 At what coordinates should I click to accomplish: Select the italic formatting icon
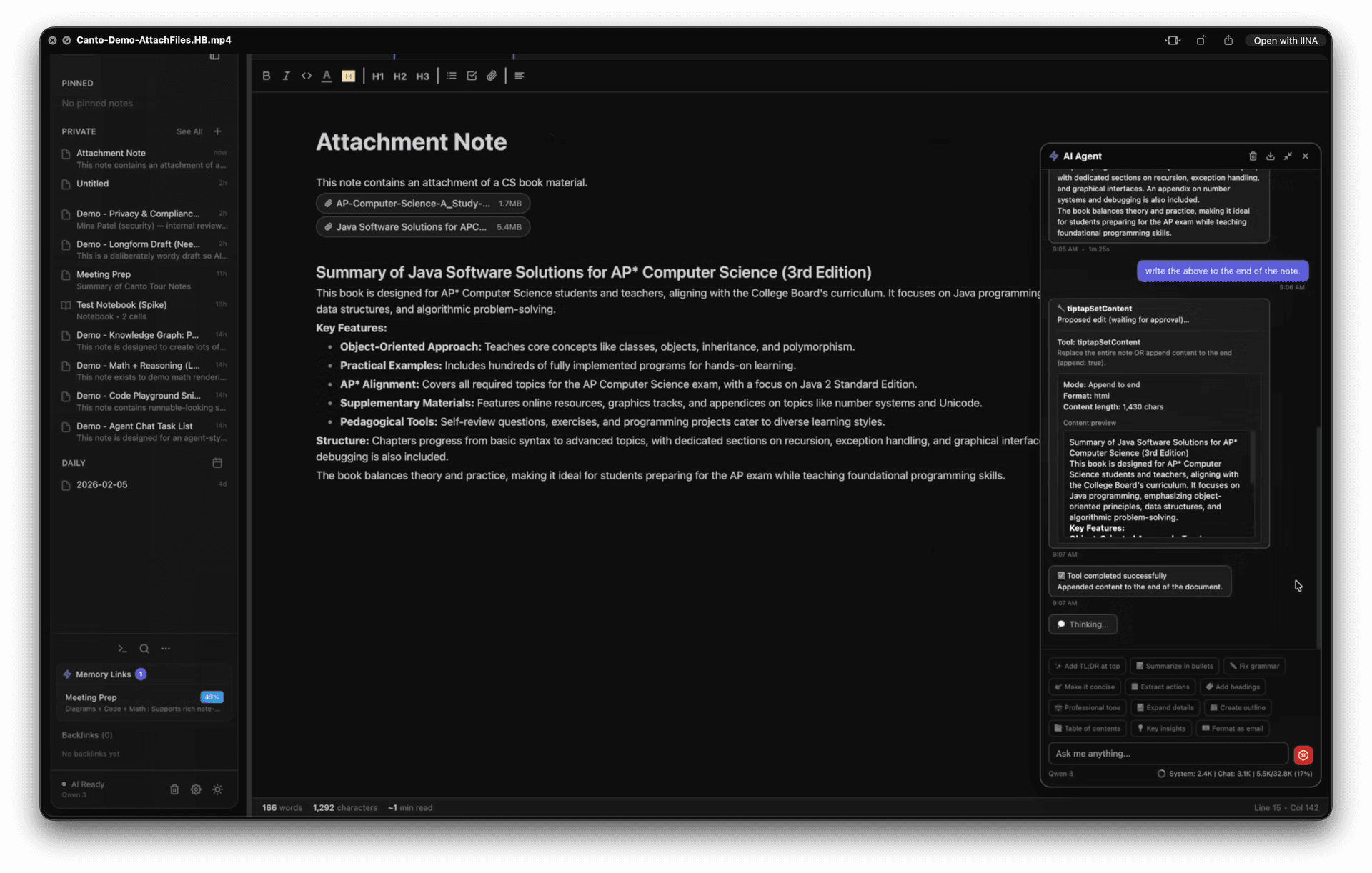287,76
